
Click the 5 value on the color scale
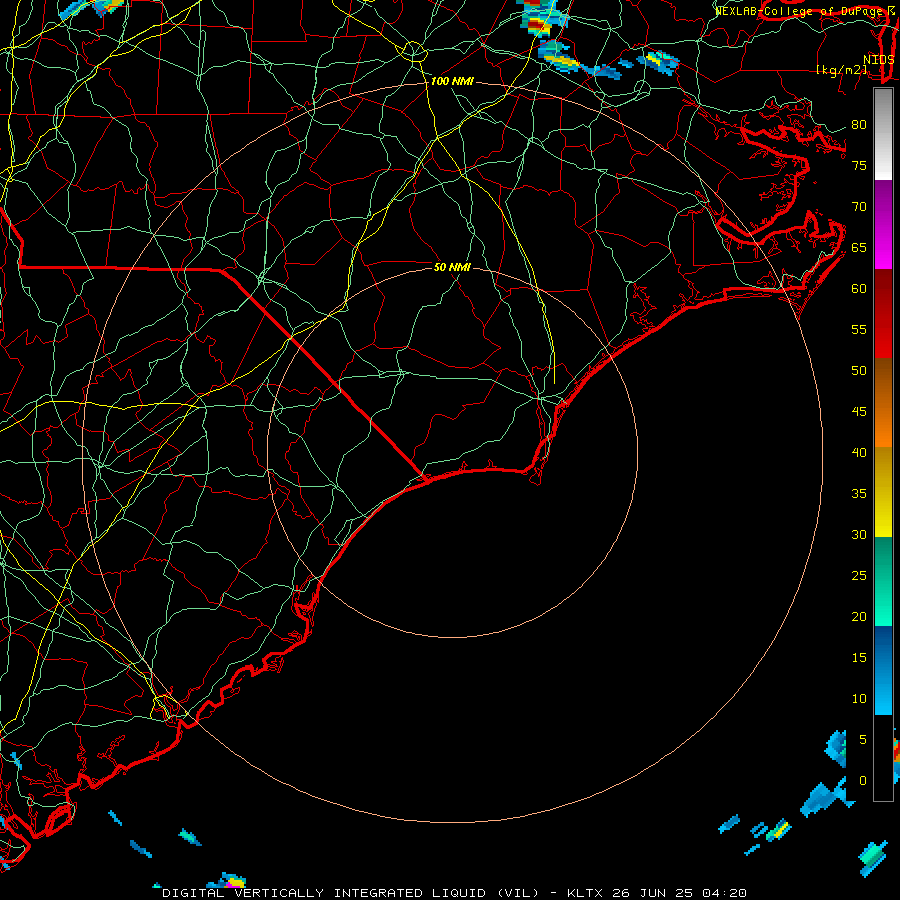point(863,740)
